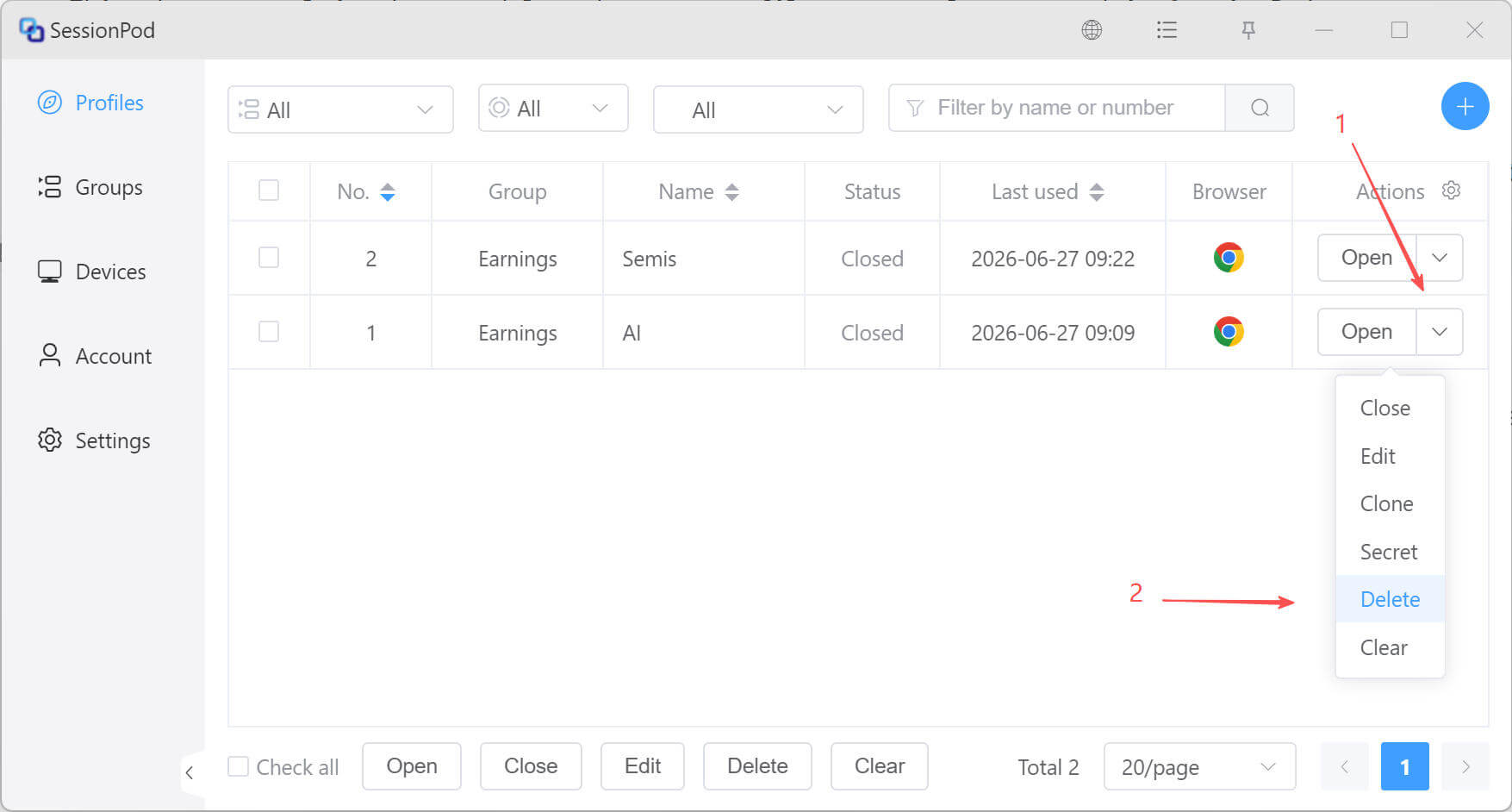Viewport: 1512px width, 812px height.
Task: Click the Total 2 count label
Action: pos(1048,767)
